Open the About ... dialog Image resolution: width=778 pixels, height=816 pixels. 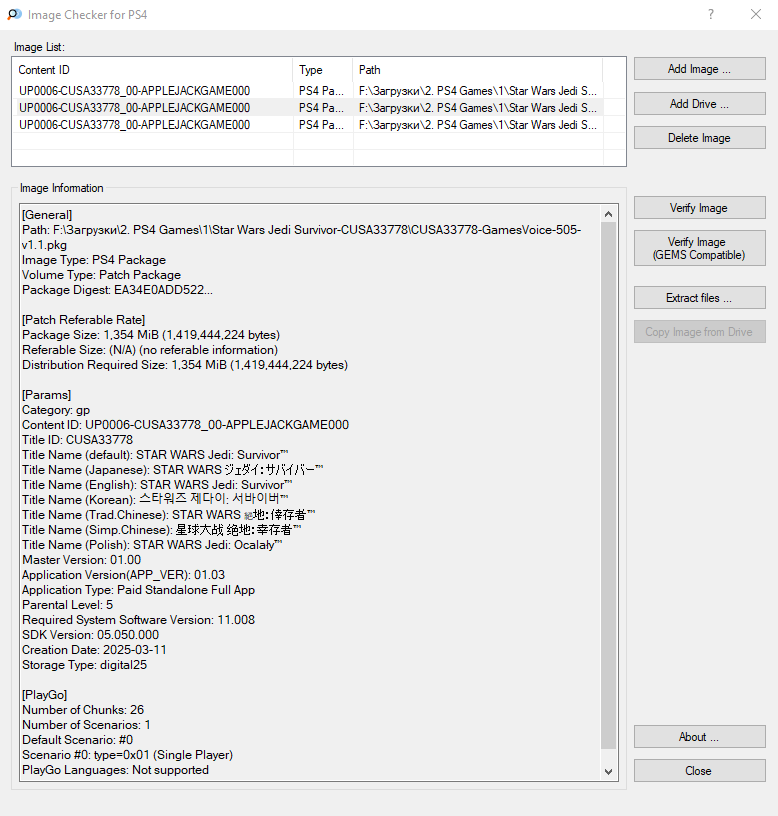click(x=699, y=737)
